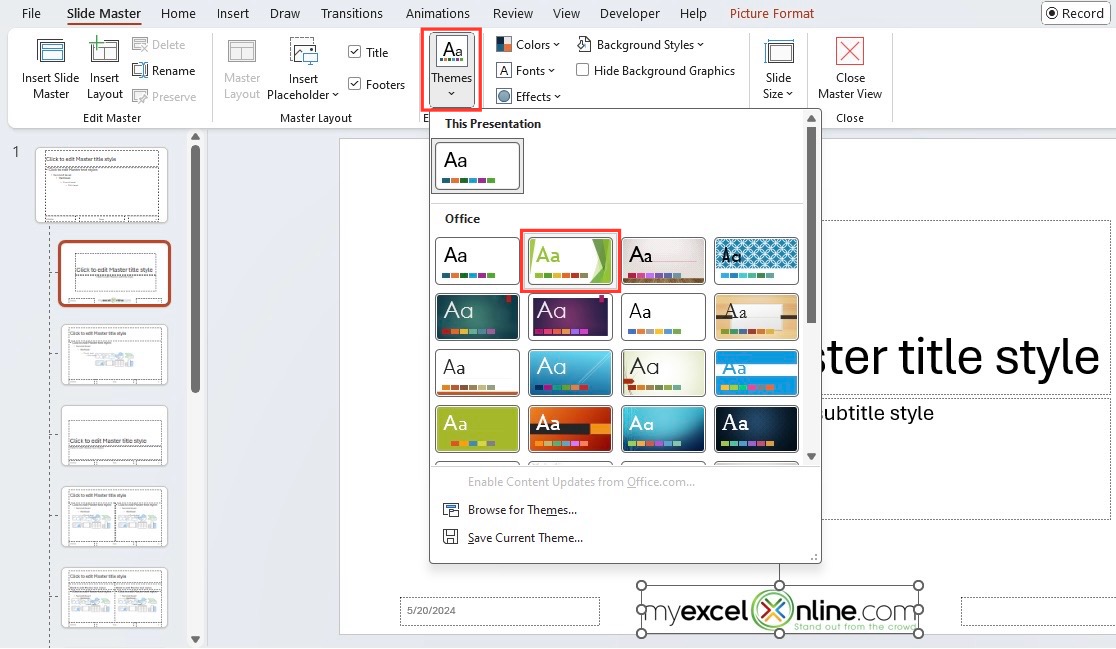Click the Preserve master icon
Screen dimensions: 1116x649
pos(140,96)
